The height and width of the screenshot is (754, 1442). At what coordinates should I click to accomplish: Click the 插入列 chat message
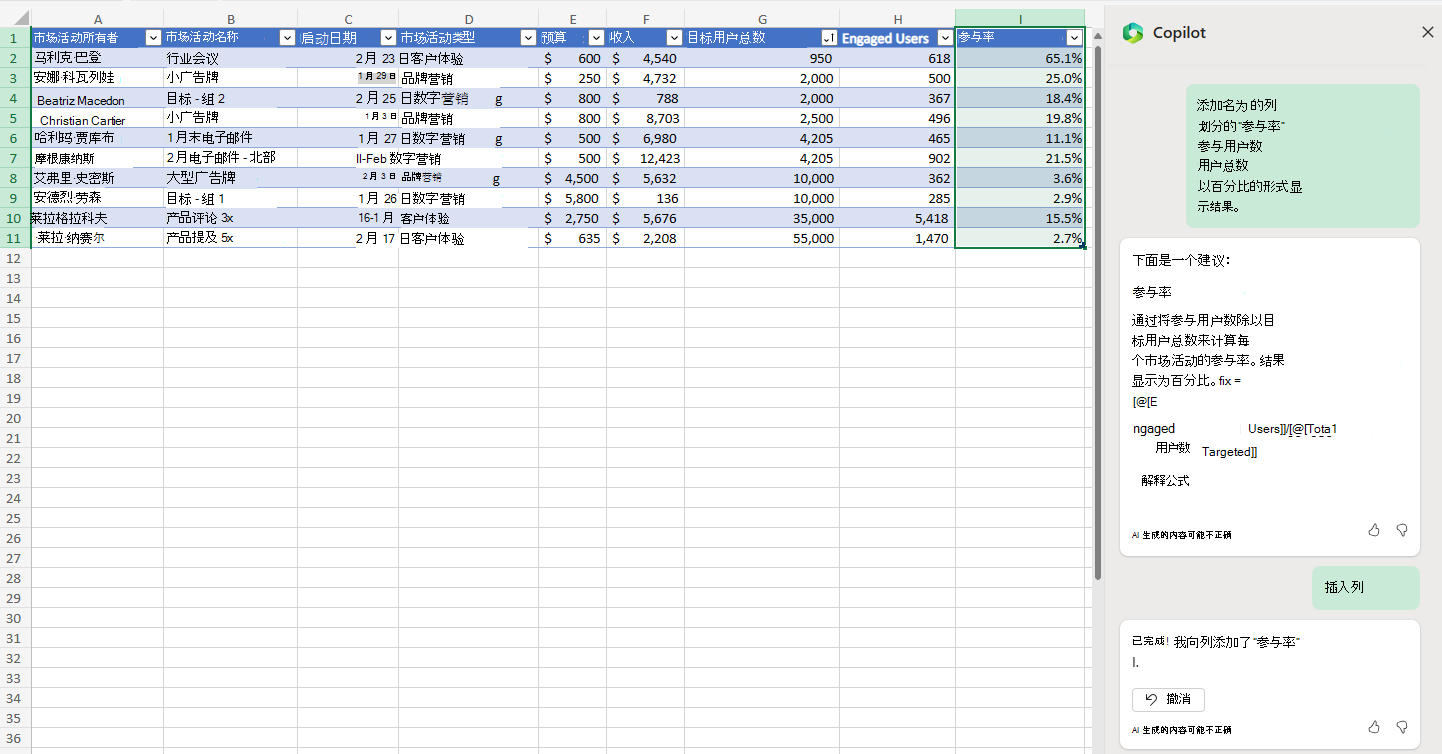coord(1365,588)
